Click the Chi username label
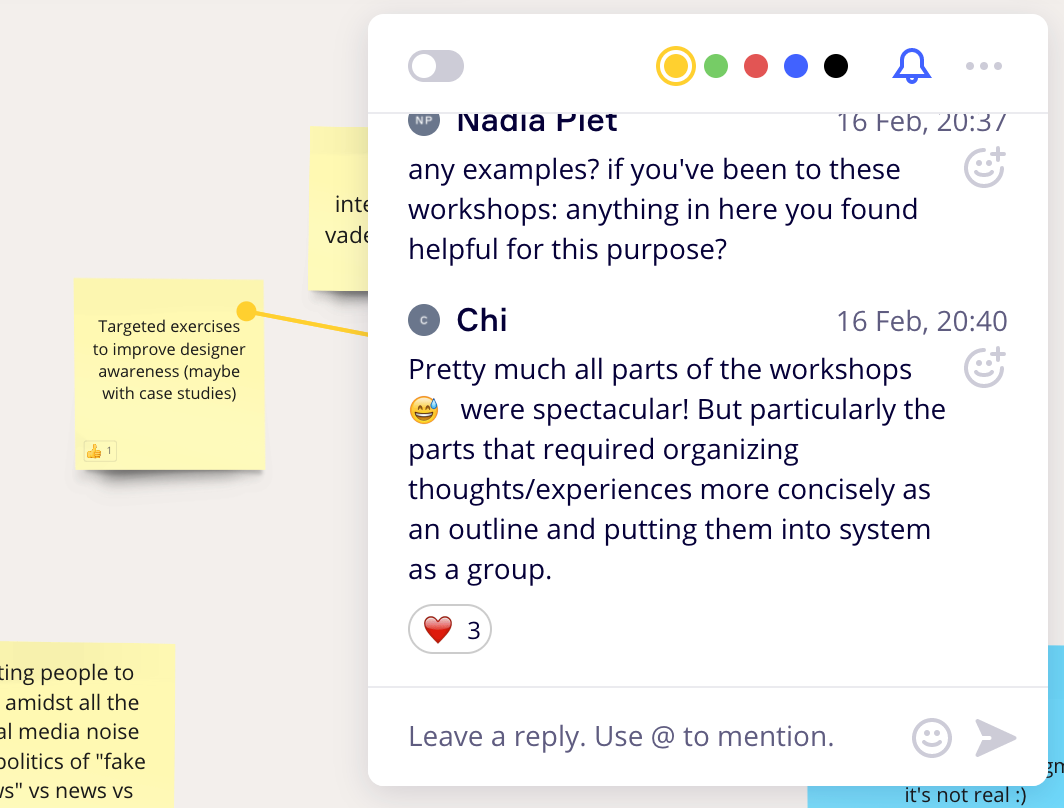The image size is (1064, 808). coord(482,320)
